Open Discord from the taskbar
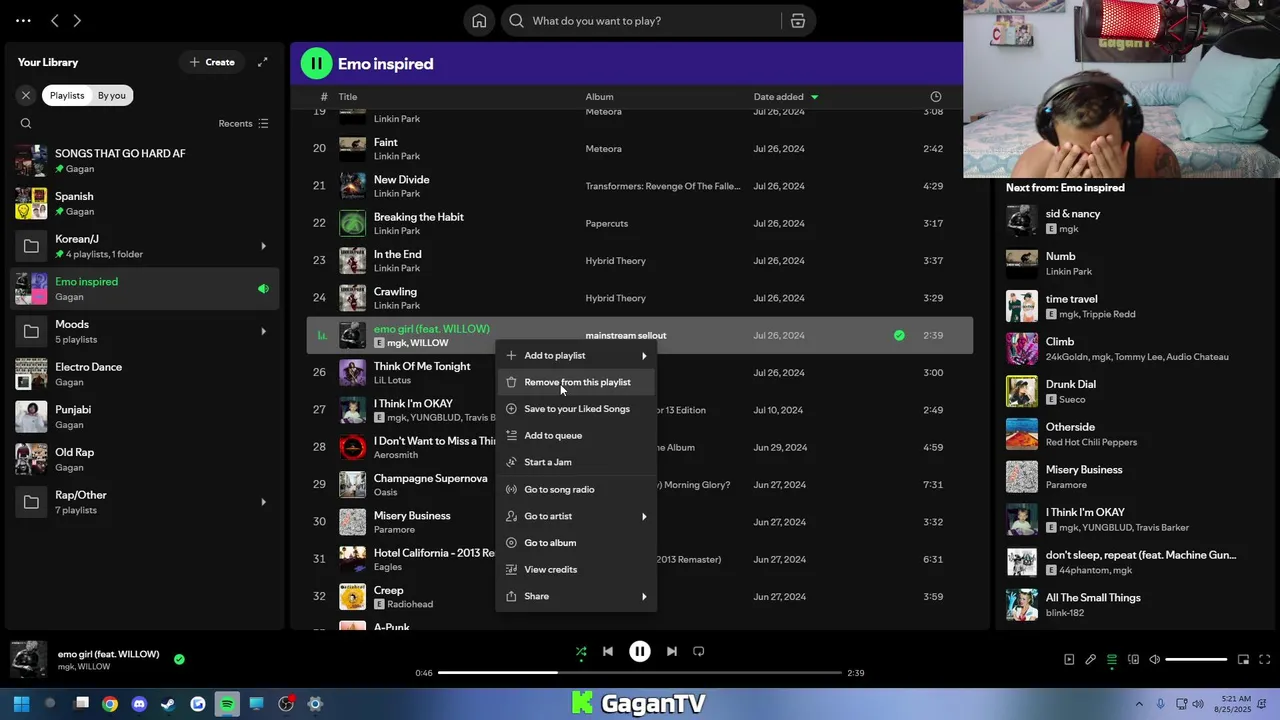The height and width of the screenshot is (720, 1280). 139,704
